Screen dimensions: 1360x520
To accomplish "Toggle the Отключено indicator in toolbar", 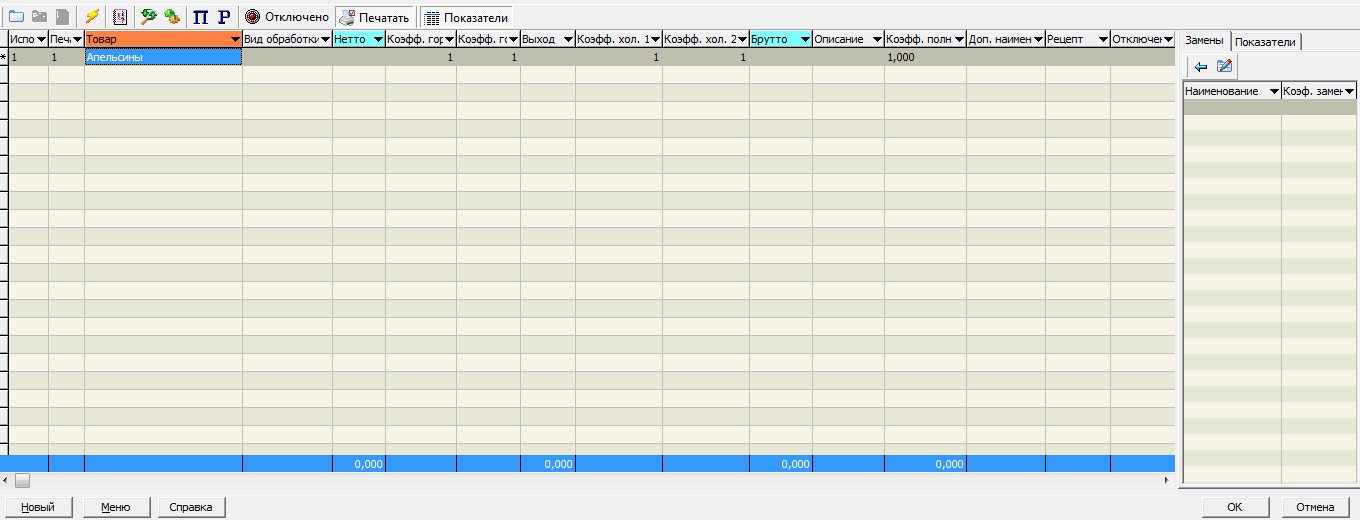I will [x=287, y=17].
